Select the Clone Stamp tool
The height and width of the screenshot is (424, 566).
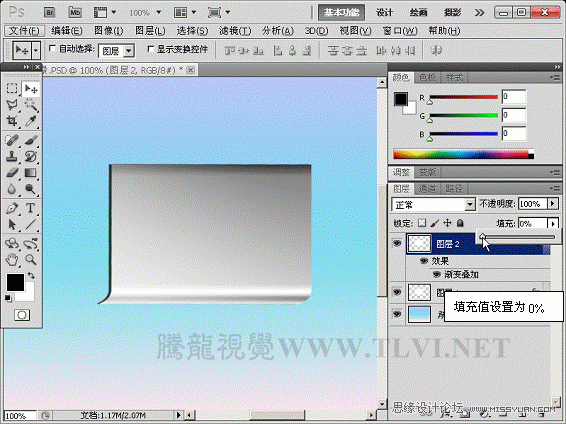point(12,156)
